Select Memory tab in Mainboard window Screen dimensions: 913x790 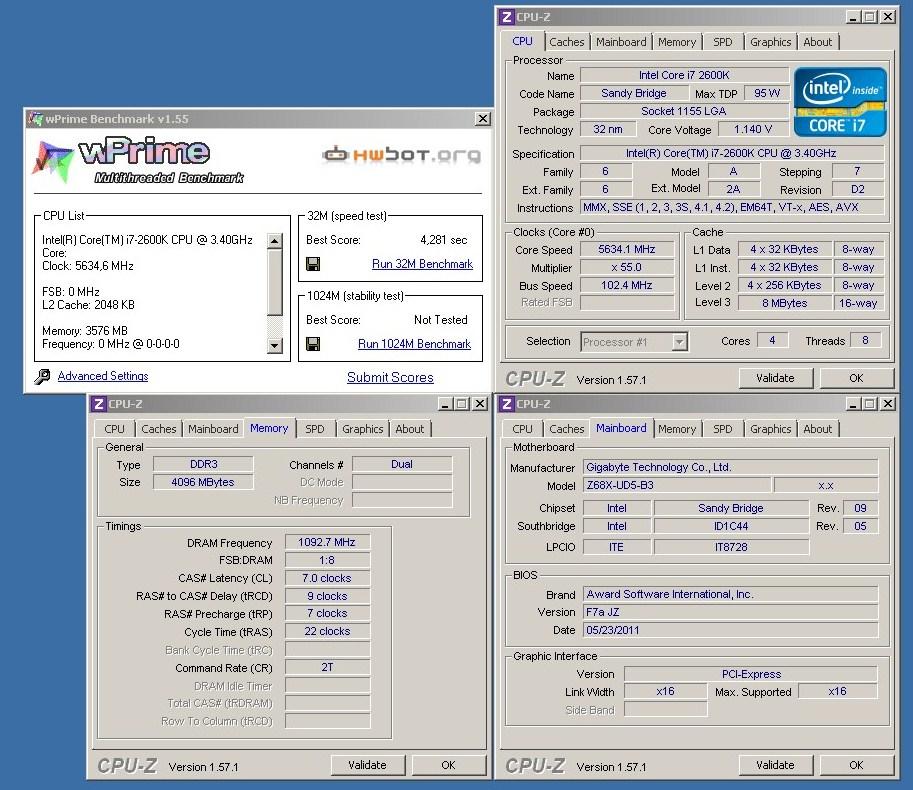pos(677,429)
